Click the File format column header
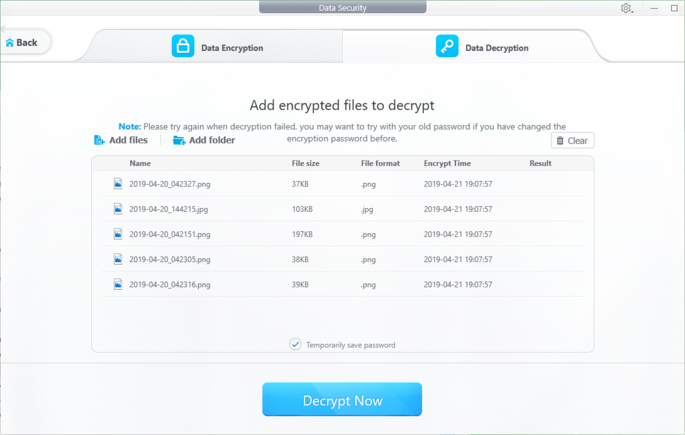Viewport: 685px width, 435px height. point(380,163)
